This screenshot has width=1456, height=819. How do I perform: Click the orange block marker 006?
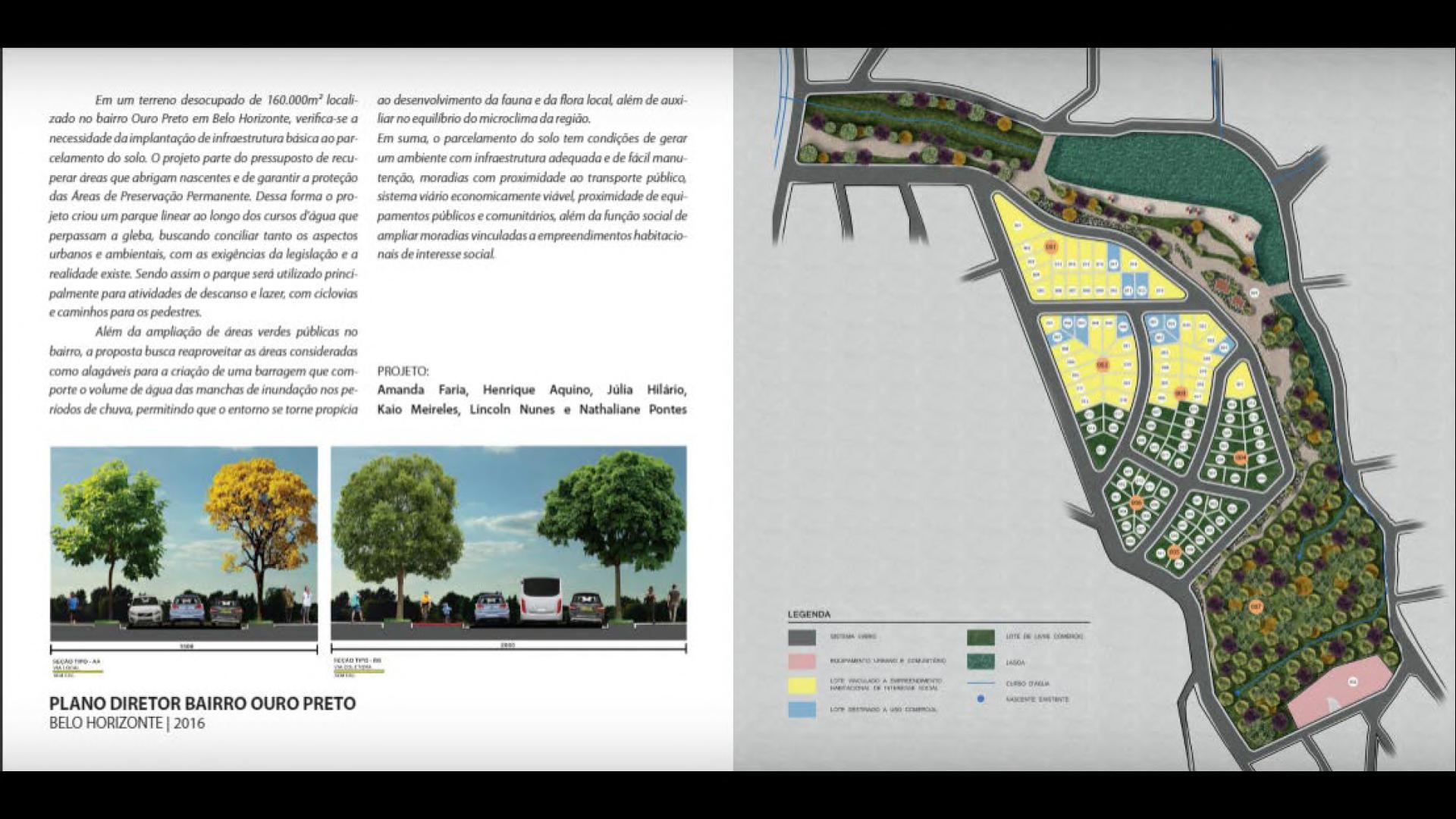point(1136,503)
